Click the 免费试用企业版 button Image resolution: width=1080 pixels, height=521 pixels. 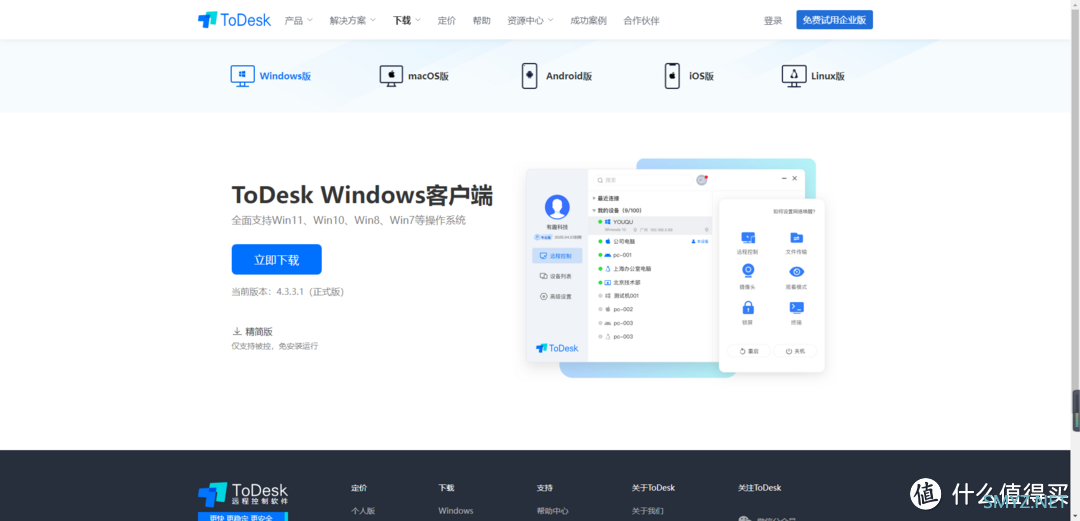(834, 20)
